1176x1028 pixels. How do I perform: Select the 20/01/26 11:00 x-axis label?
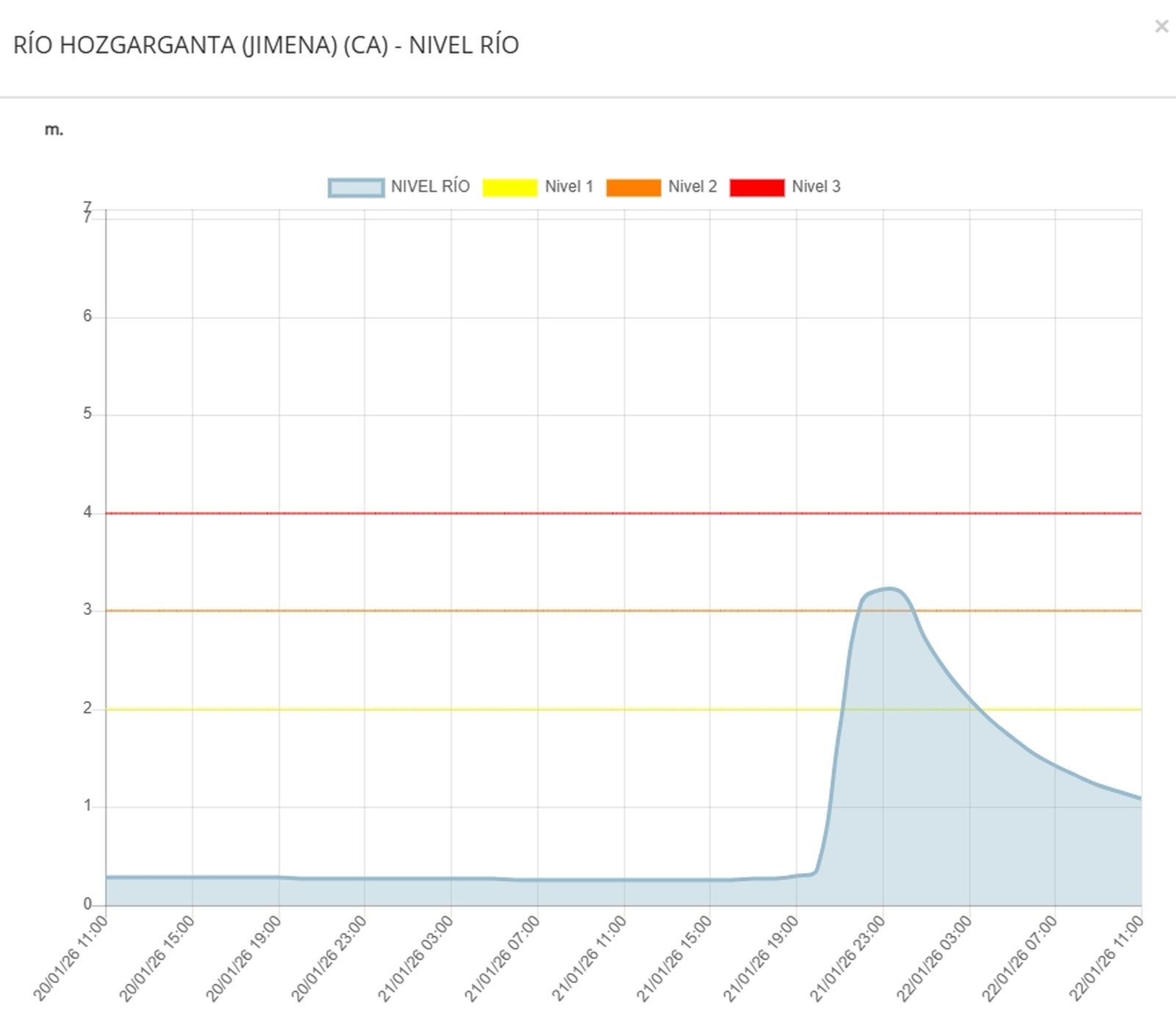(71, 959)
